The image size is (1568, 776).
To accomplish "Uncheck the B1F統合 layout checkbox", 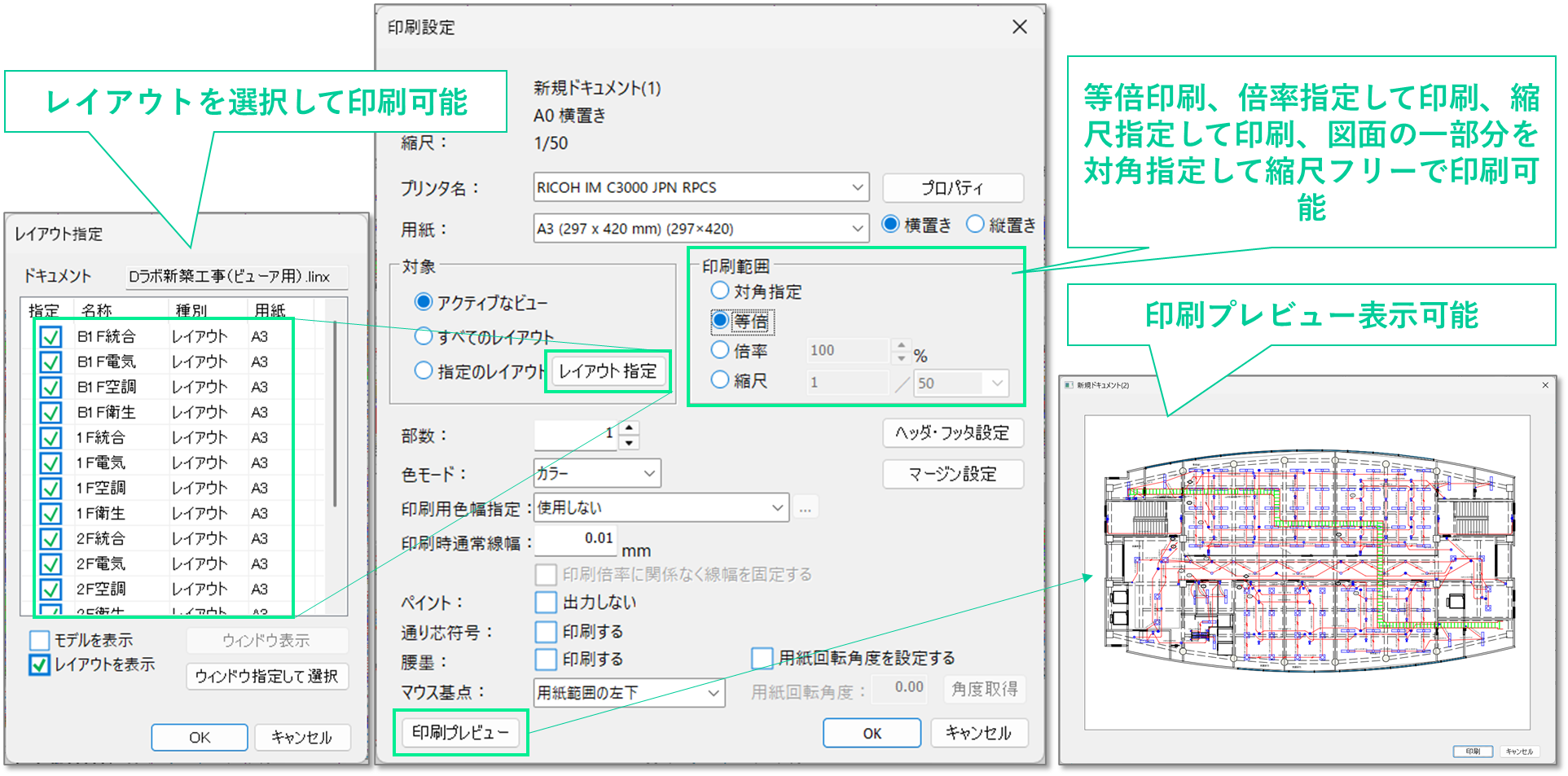I will (x=51, y=336).
